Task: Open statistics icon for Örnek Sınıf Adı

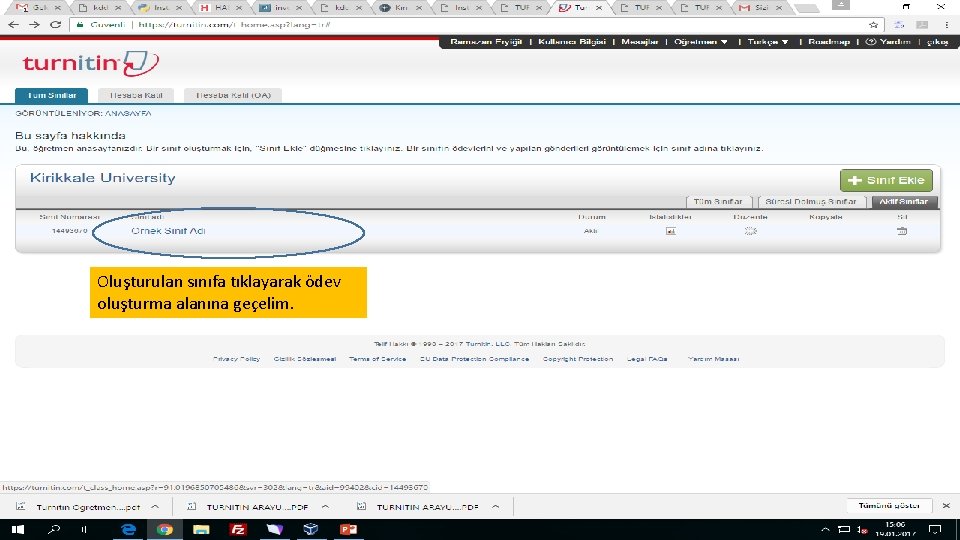Action: (670, 231)
